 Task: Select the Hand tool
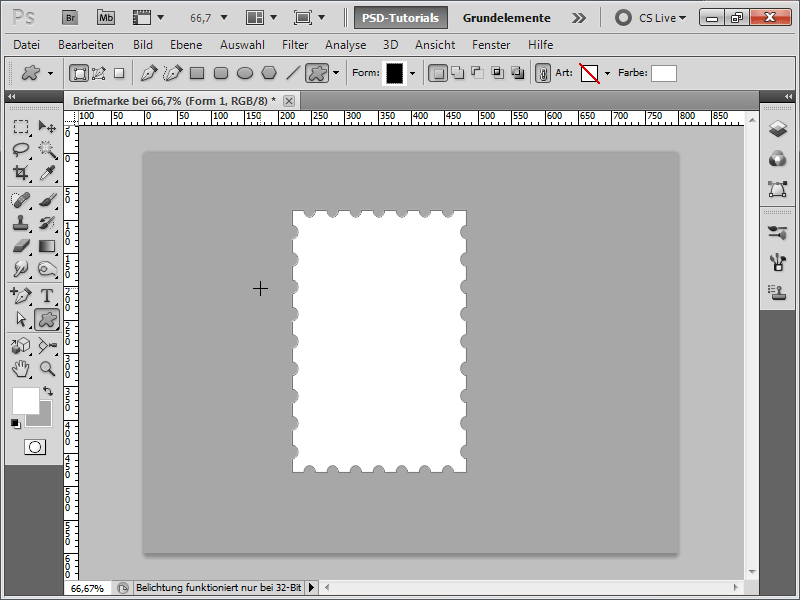21,368
